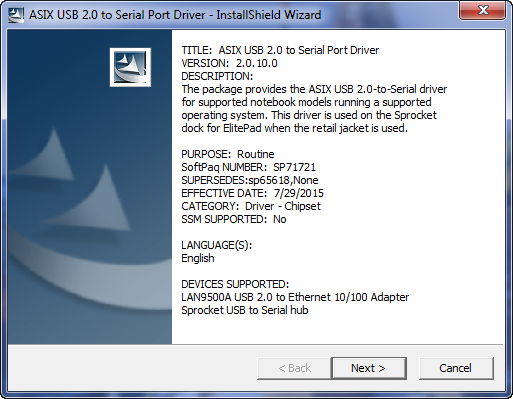Click the Next > button
This screenshot has height=399, width=513.
pyautogui.click(x=369, y=368)
